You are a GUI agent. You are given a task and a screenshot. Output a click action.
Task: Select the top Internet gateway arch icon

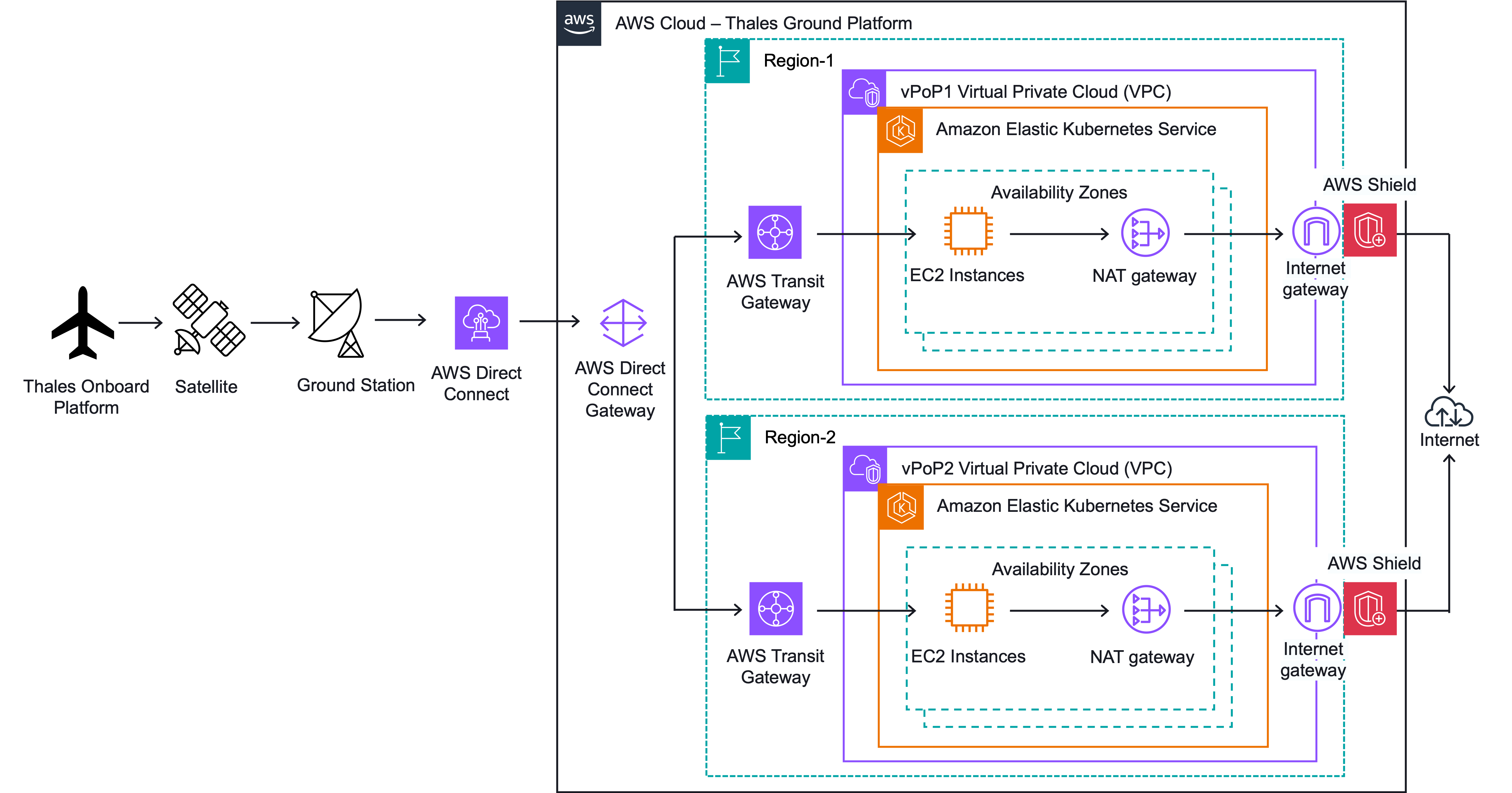1316,231
